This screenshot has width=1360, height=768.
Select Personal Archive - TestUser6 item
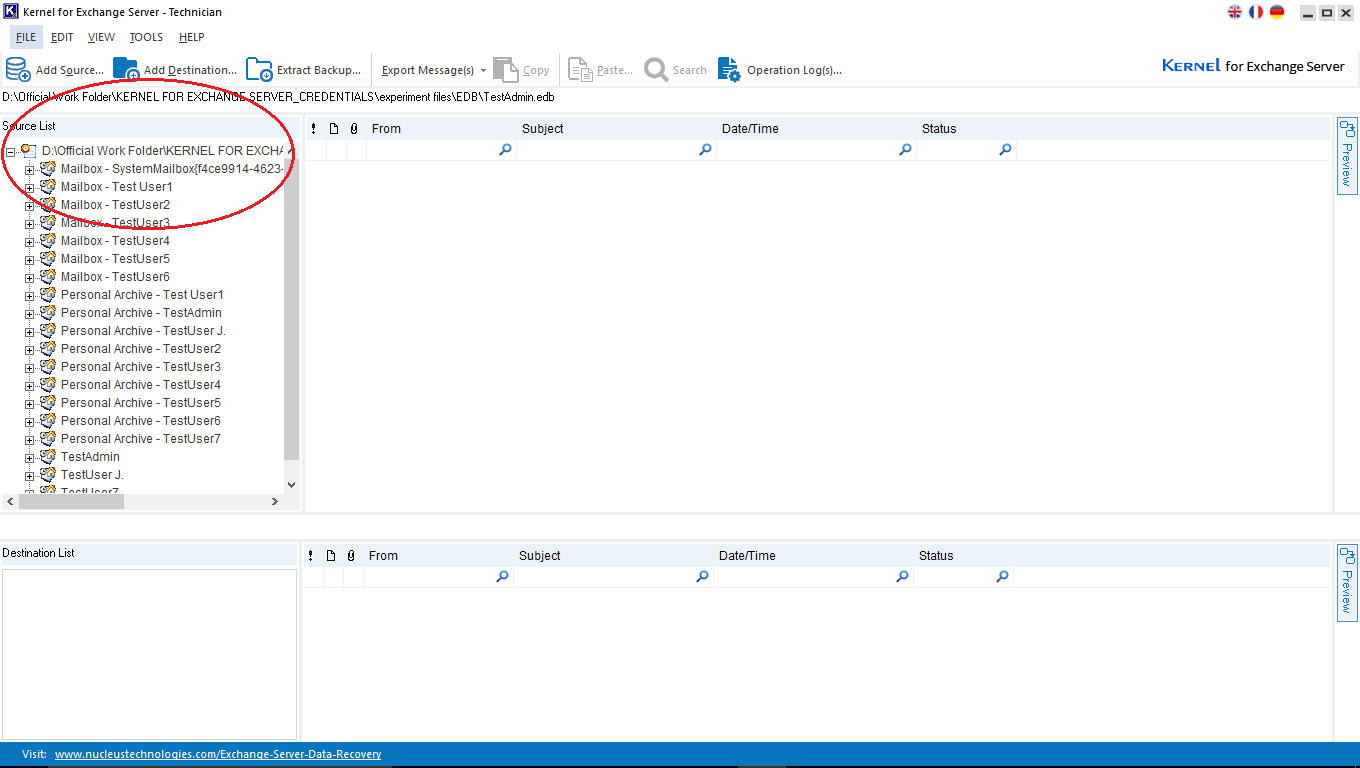141,421
